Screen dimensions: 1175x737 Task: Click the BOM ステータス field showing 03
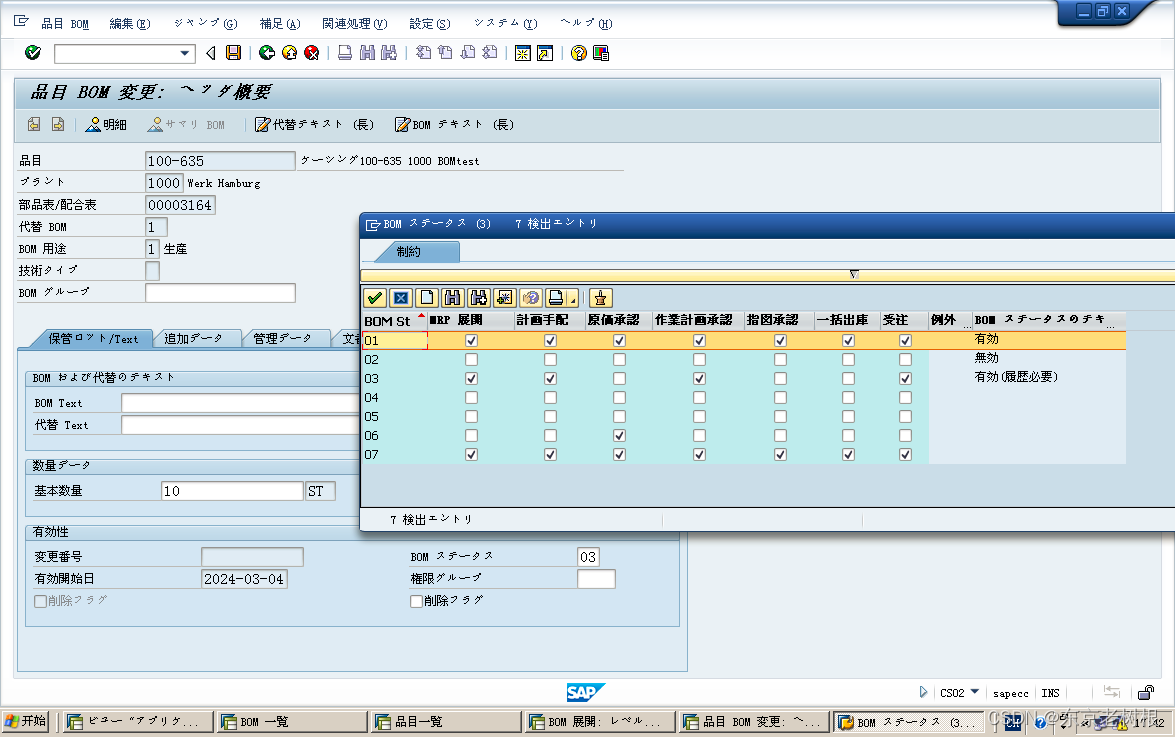(588, 556)
